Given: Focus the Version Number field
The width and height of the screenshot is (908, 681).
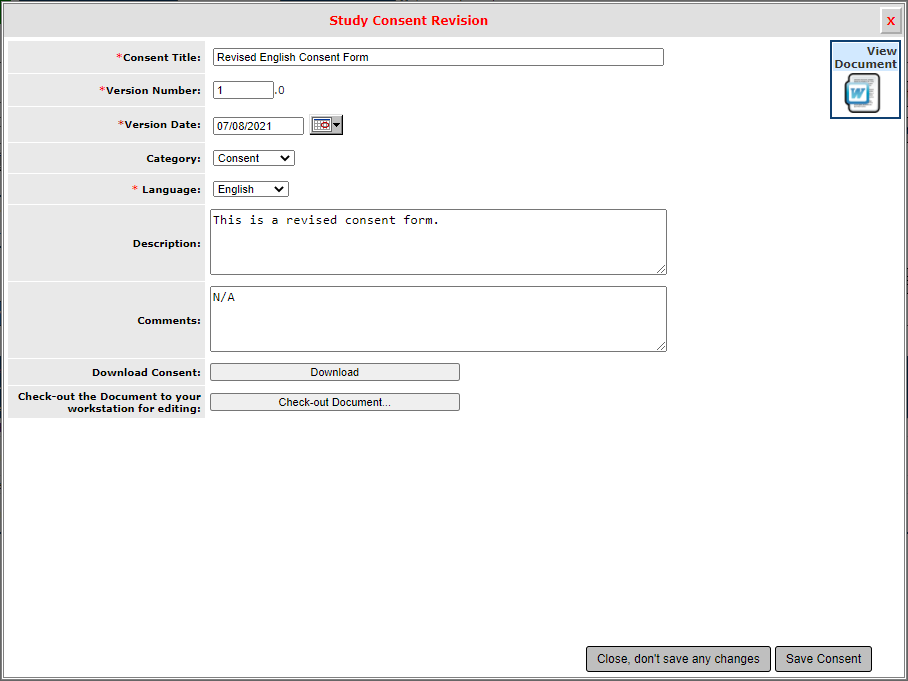Looking at the screenshot, I should pyautogui.click(x=243, y=90).
